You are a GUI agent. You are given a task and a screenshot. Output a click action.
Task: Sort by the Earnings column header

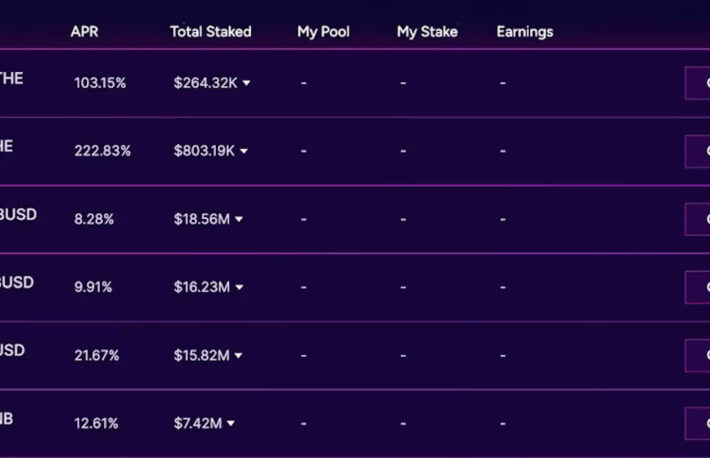point(525,32)
